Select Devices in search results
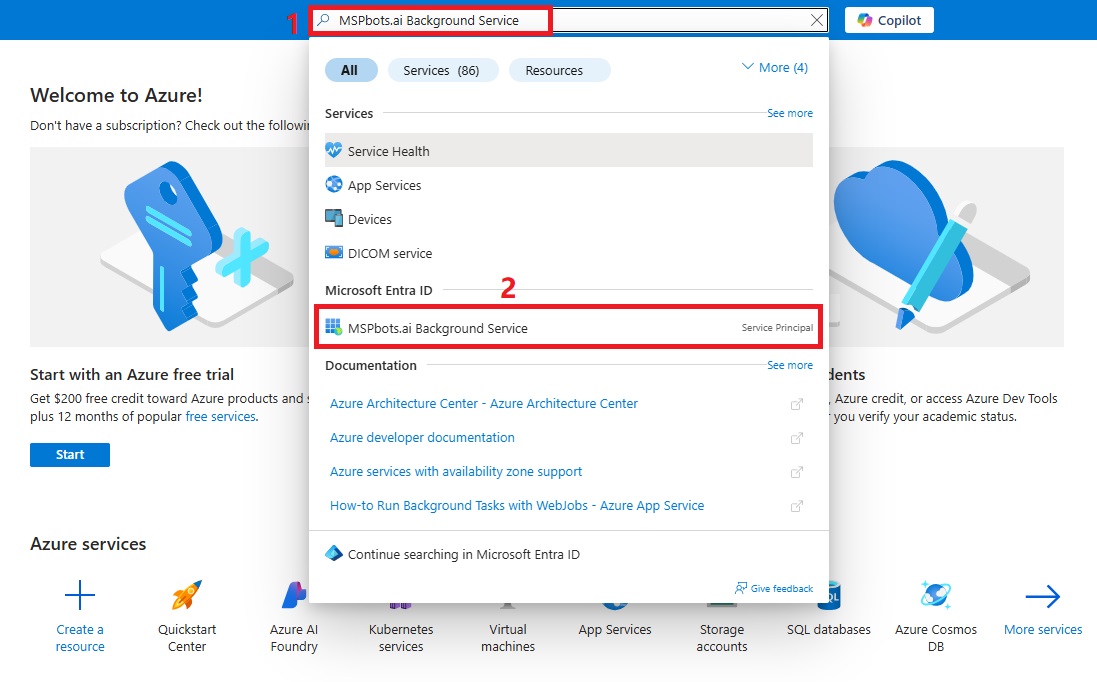1097x682 pixels. click(369, 219)
